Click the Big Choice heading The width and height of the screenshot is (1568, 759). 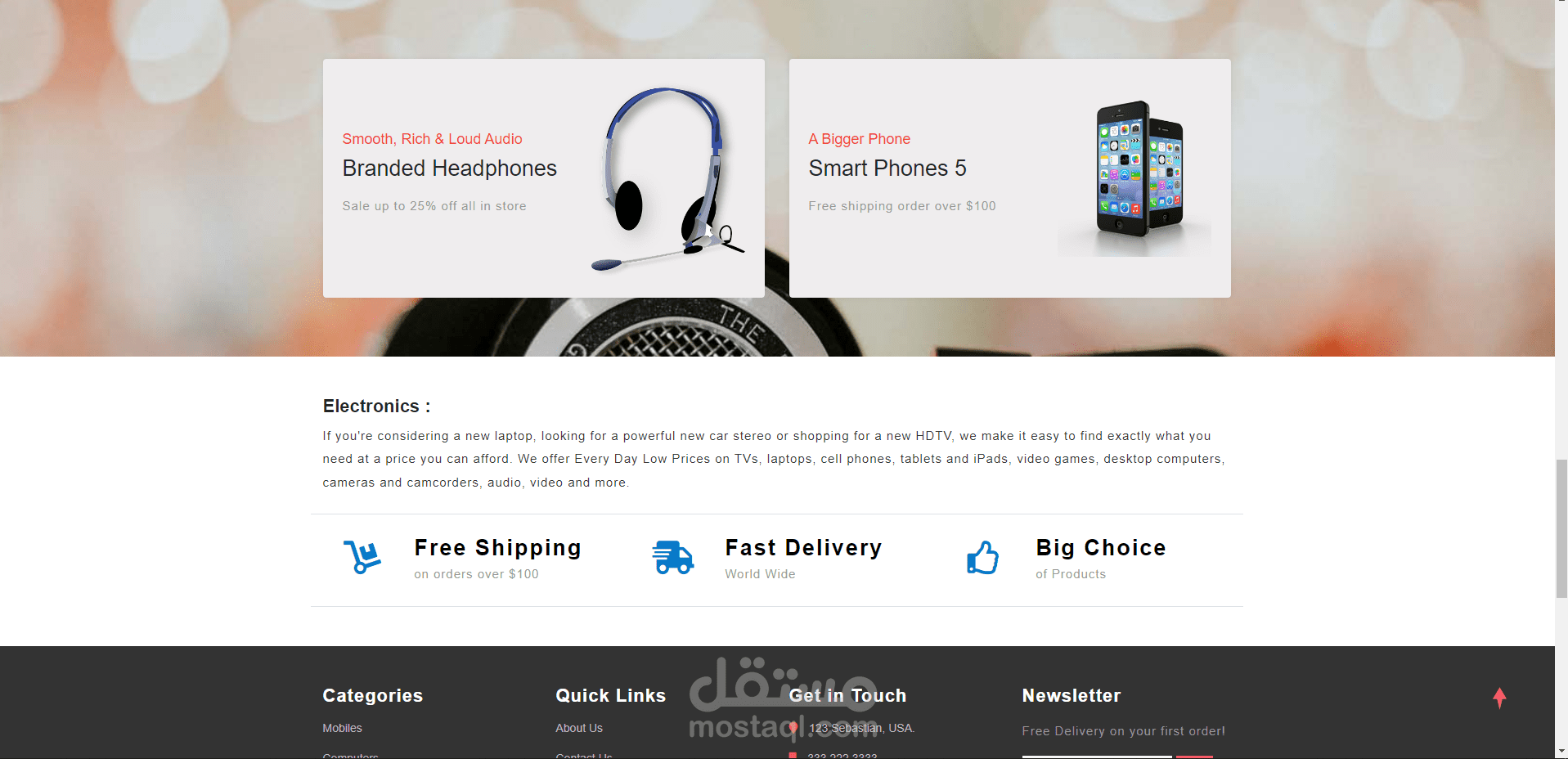(x=1101, y=547)
